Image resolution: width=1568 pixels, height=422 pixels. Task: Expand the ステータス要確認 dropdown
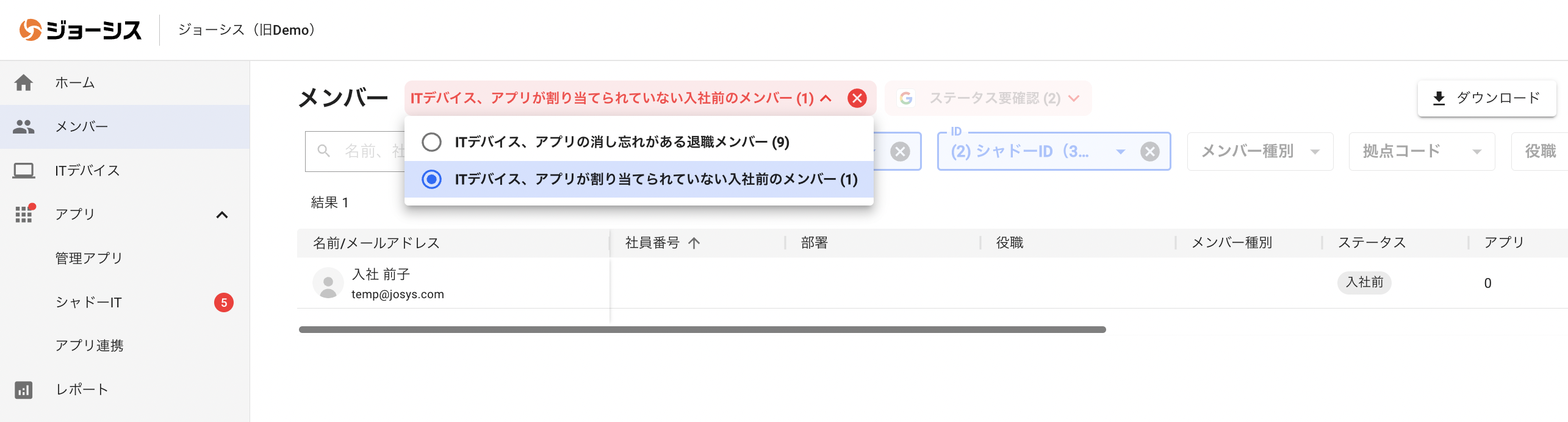pyautogui.click(x=1074, y=98)
